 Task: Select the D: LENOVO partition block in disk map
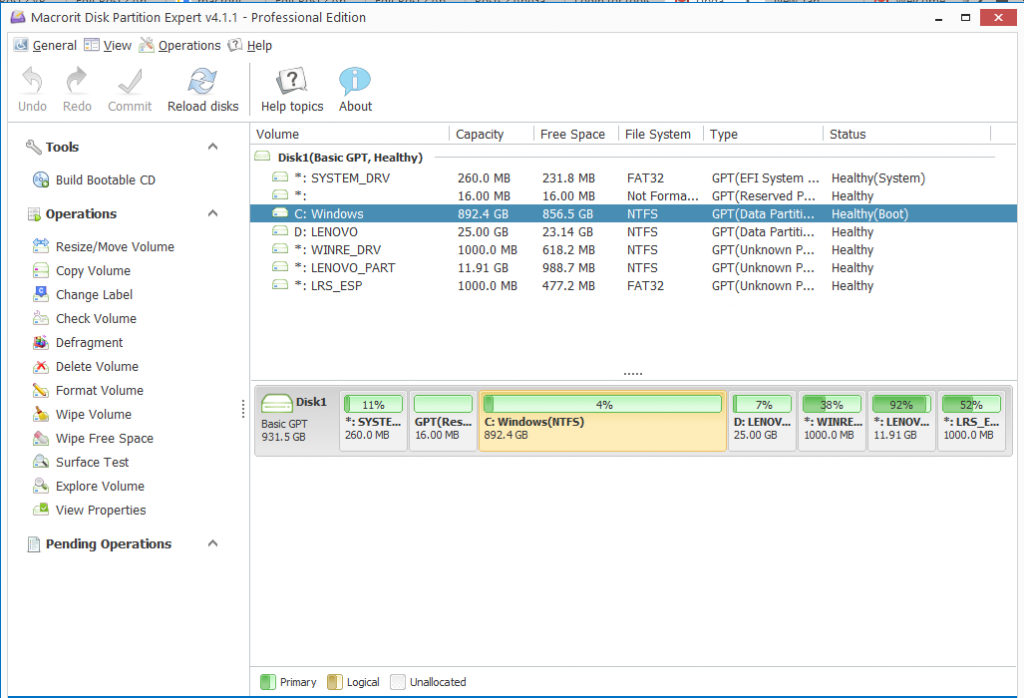coord(761,421)
